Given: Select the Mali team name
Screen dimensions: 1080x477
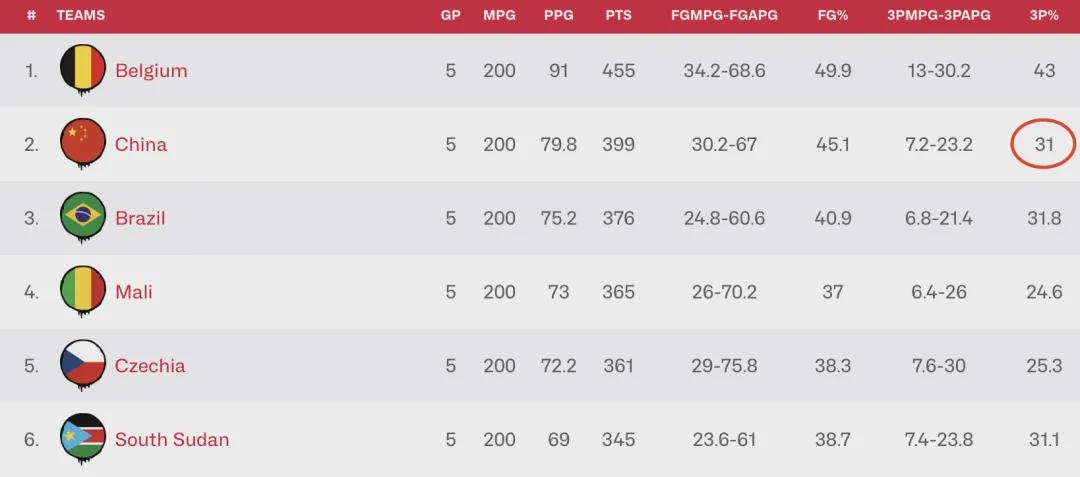Looking at the screenshot, I should click(x=134, y=293).
